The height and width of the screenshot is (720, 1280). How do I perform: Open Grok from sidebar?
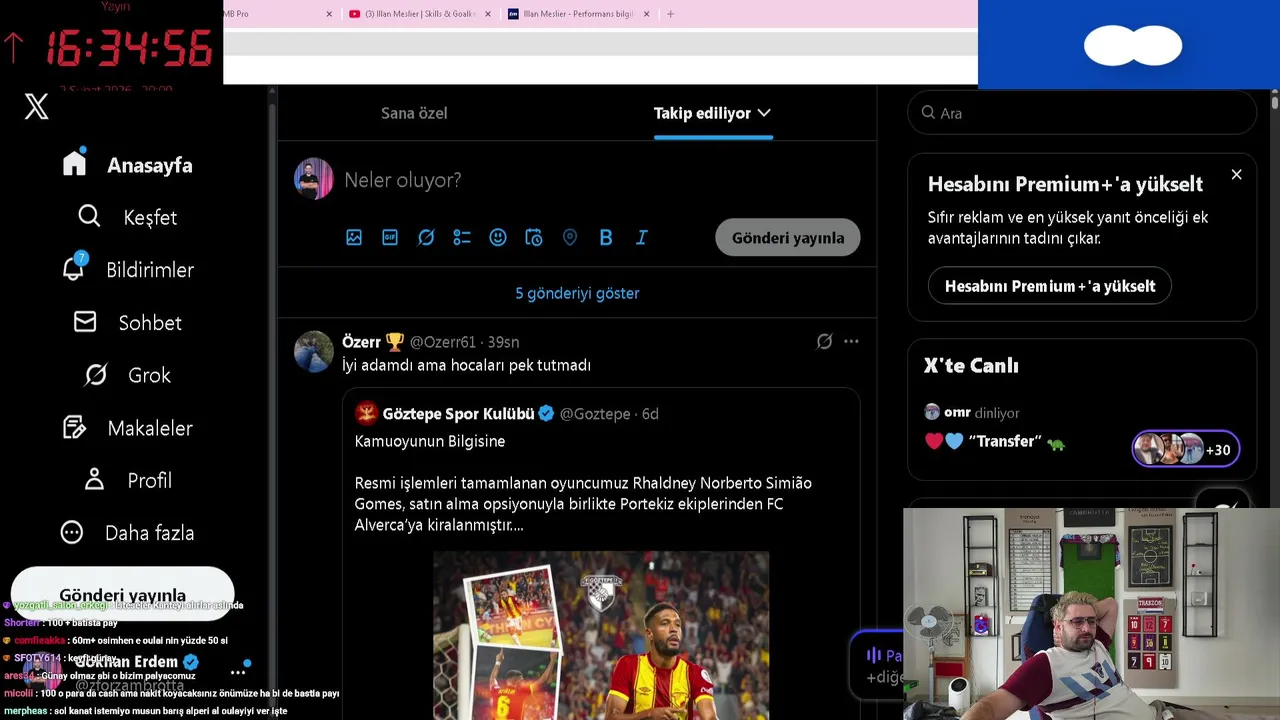tap(127, 375)
